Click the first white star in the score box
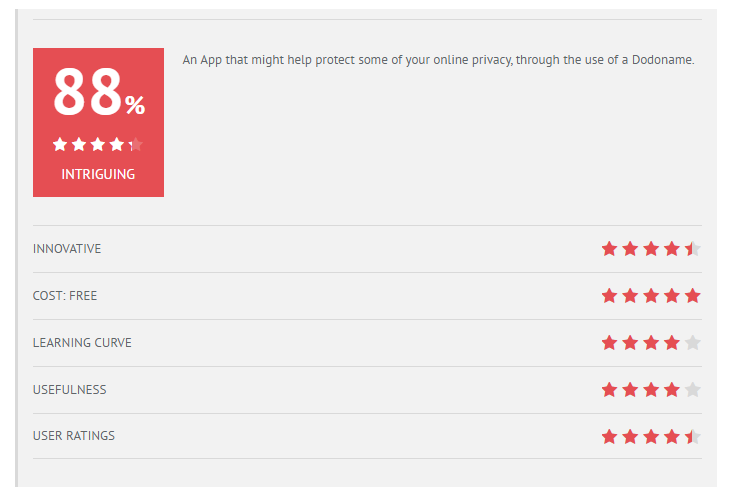The image size is (731, 498). coord(60,145)
